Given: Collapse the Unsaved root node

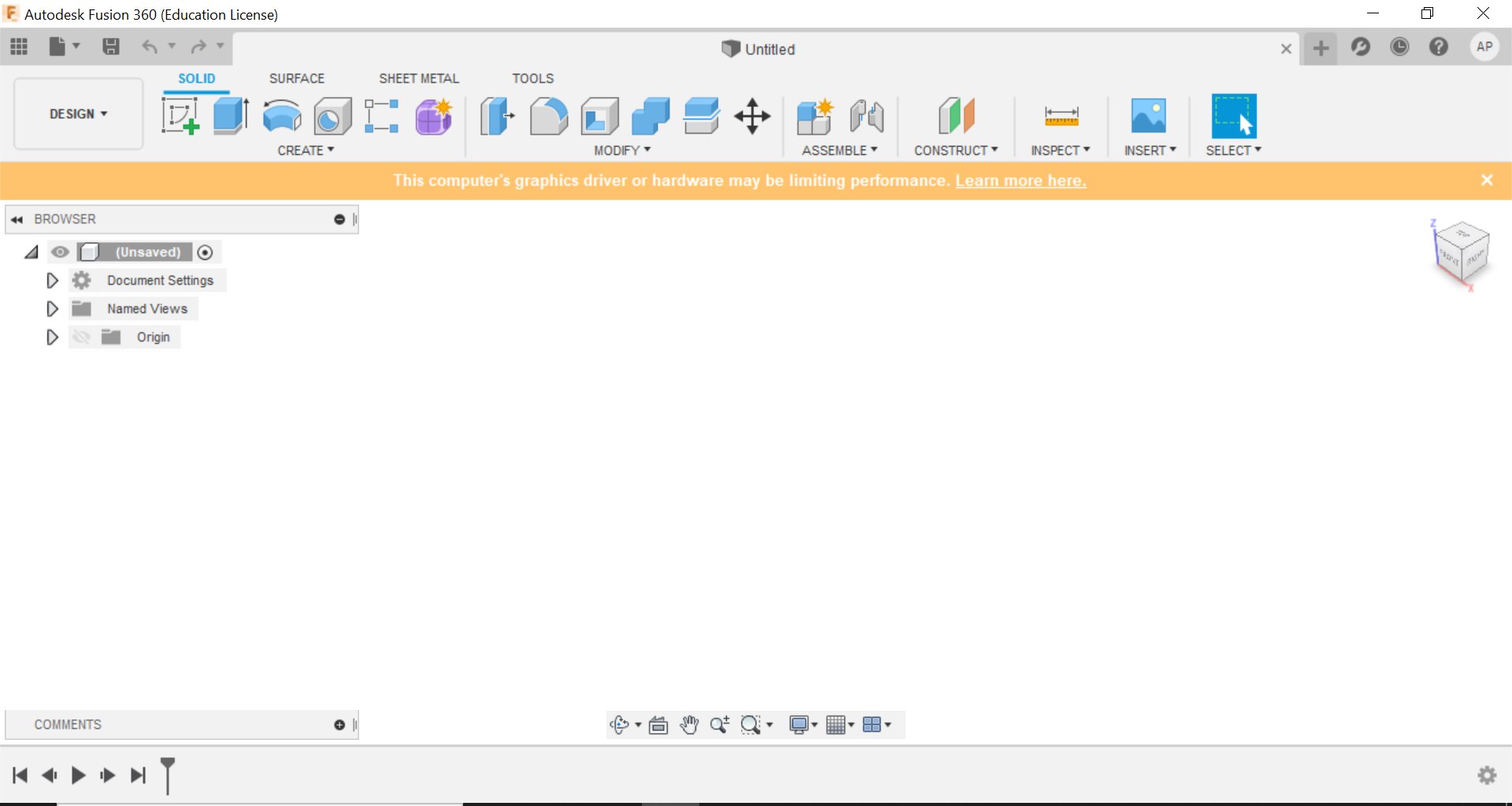Looking at the screenshot, I should pos(31,252).
